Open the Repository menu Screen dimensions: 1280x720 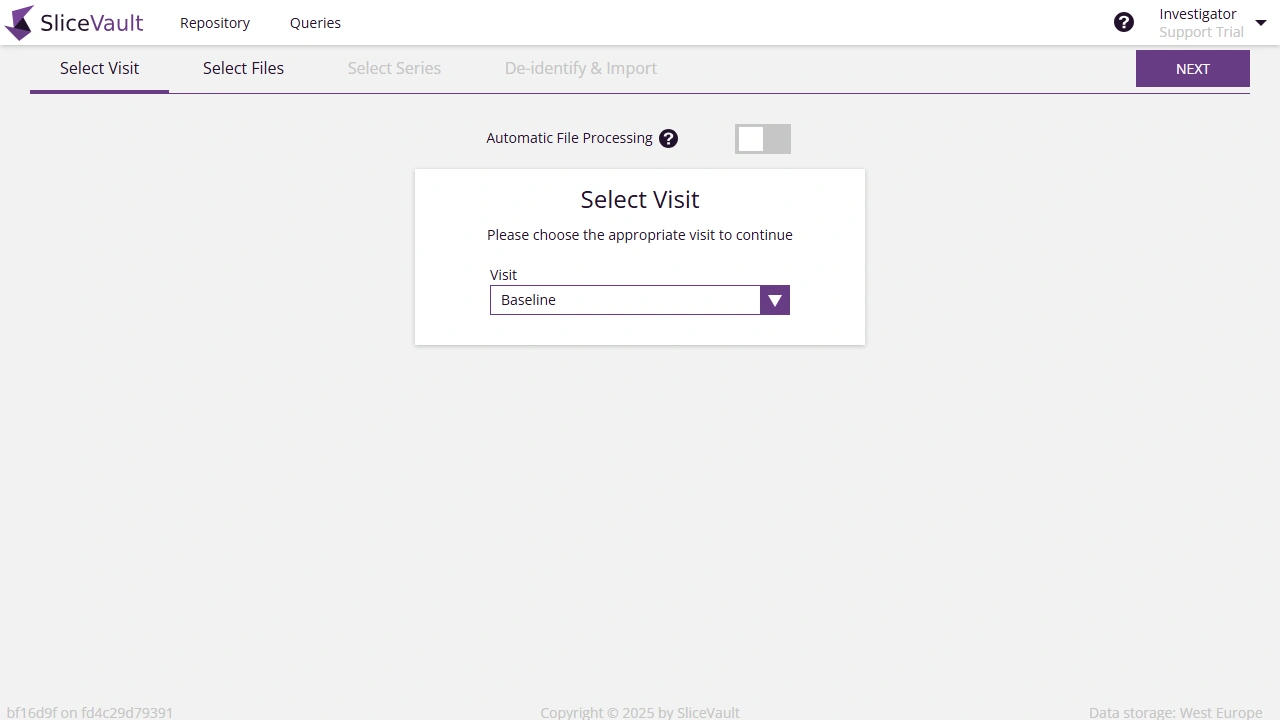[214, 22]
